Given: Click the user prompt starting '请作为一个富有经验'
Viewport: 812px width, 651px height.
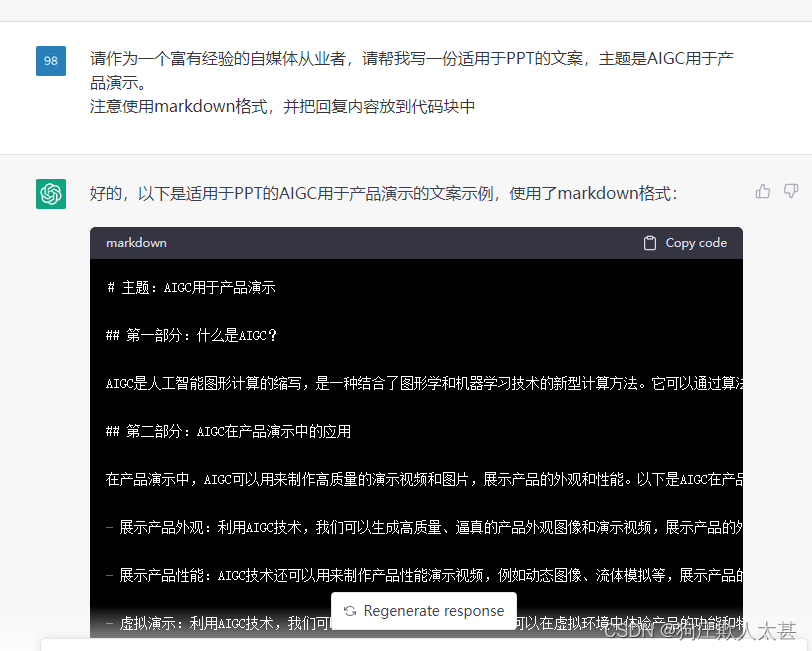Looking at the screenshot, I should (x=412, y=70).
